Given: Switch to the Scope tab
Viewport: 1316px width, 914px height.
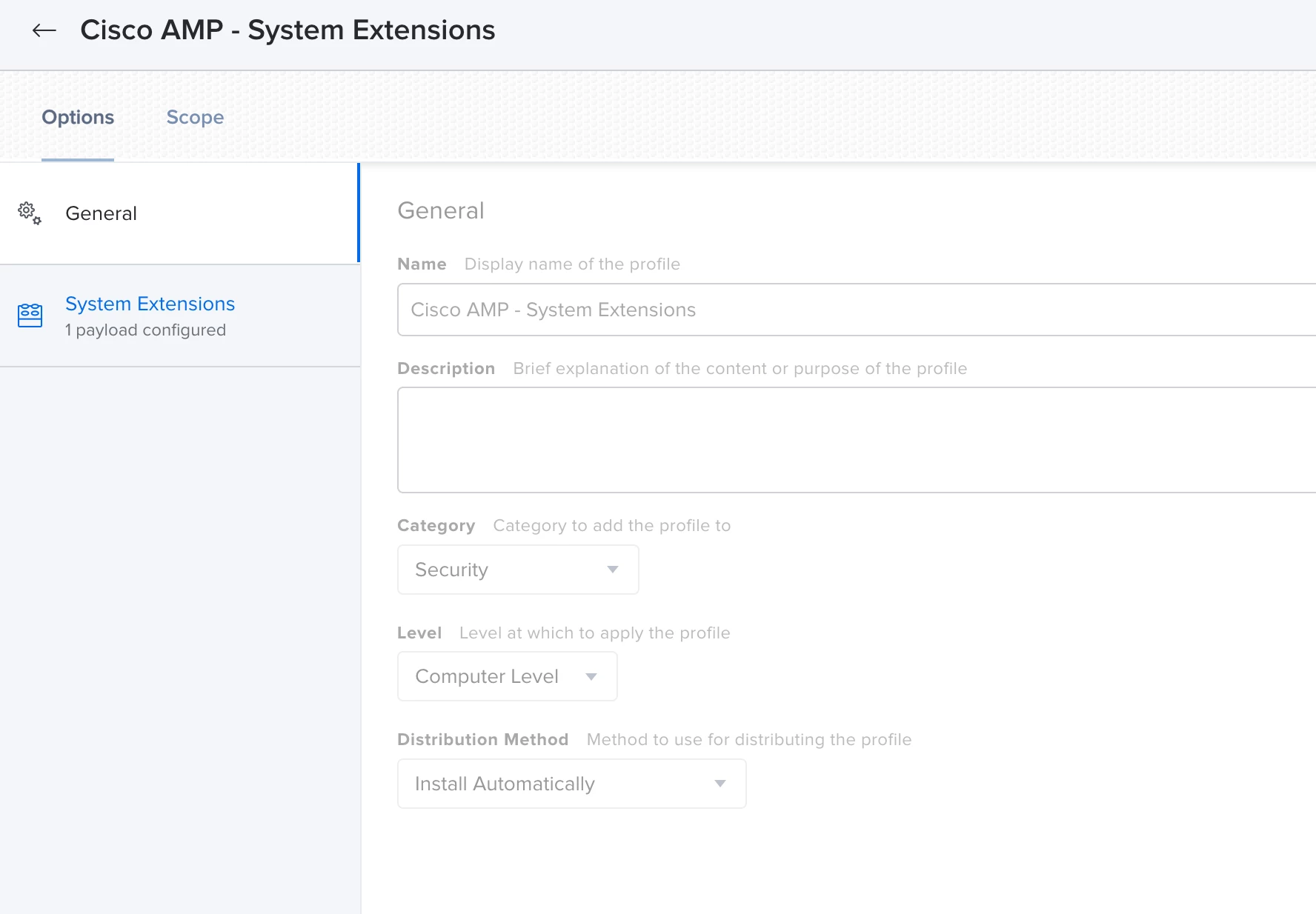Looking at the screenshot, I should 195,117.
